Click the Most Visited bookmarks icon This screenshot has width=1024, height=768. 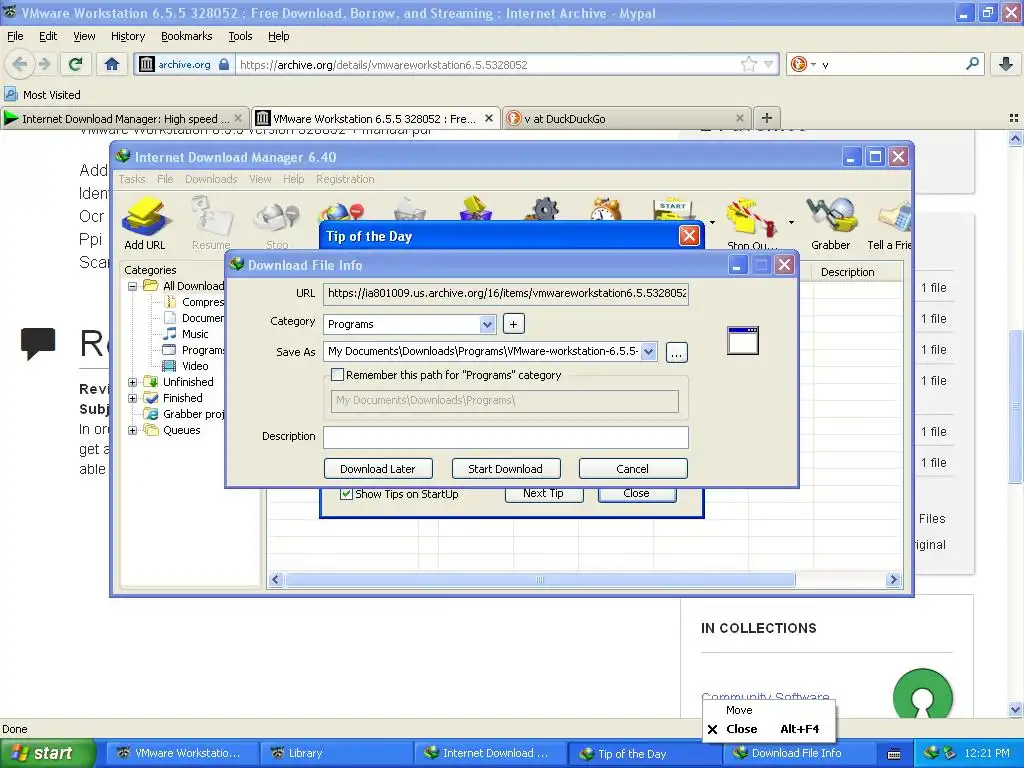coord(10,95)
